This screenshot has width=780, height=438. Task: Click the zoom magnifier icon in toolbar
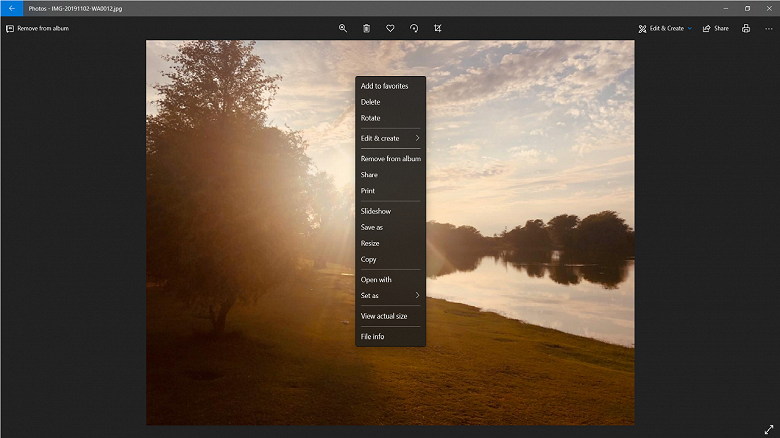click(343, 28)
